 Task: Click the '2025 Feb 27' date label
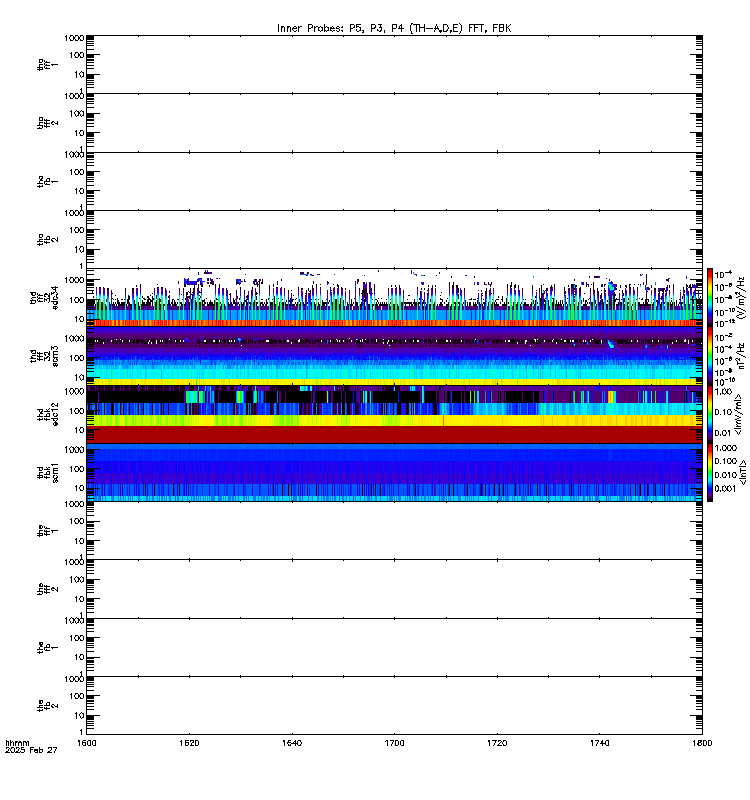[31, 750]
